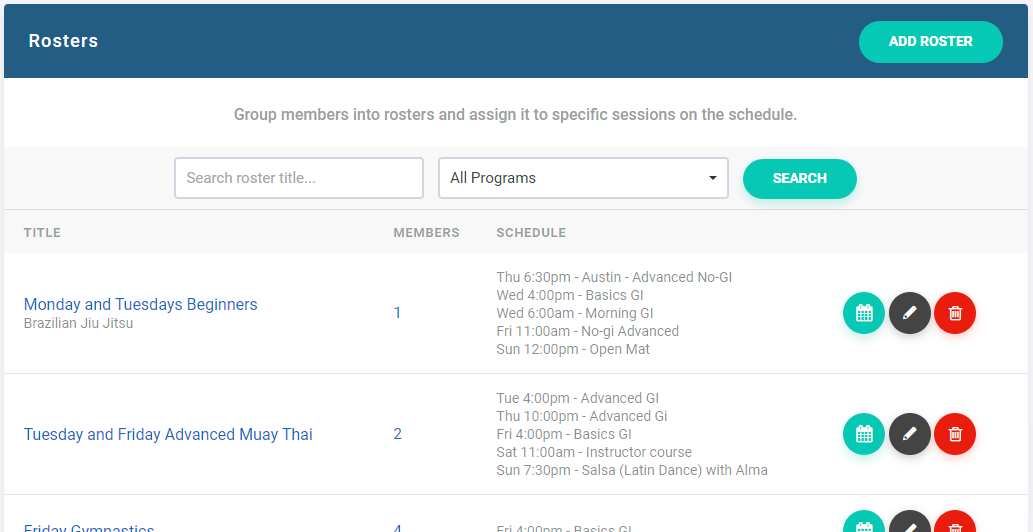
Task: Edit the Monday and Tuesdays Beginners roster
Action: (x=909, y=313)
